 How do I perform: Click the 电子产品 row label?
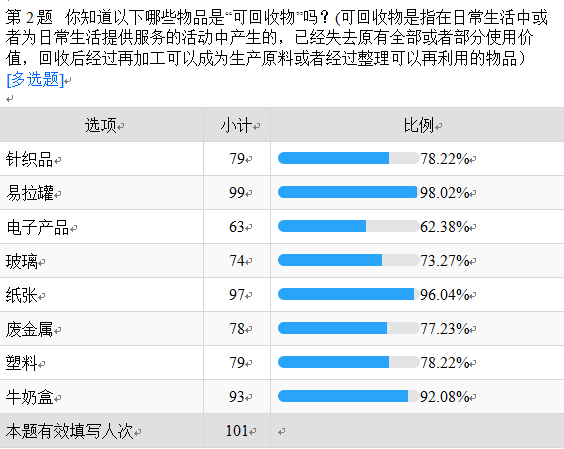point(38,227)
